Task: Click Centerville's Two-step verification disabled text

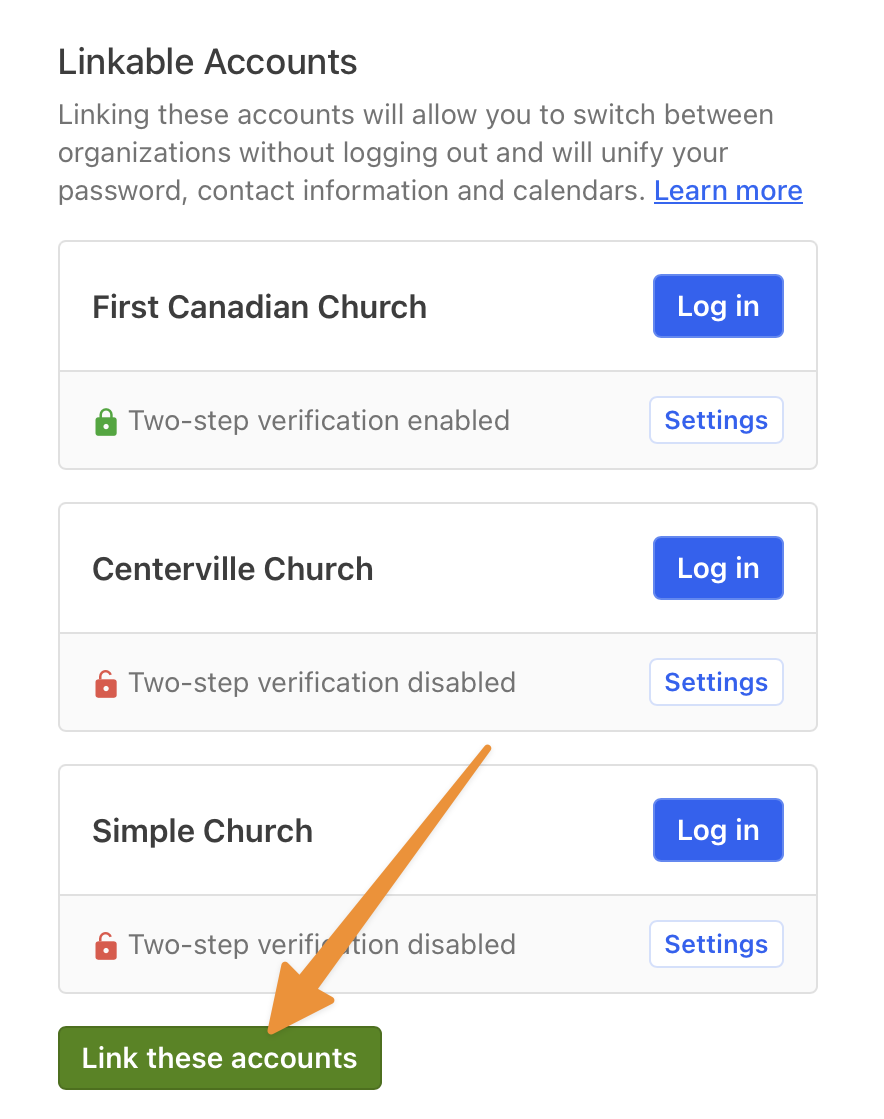Action: [322, 682]
